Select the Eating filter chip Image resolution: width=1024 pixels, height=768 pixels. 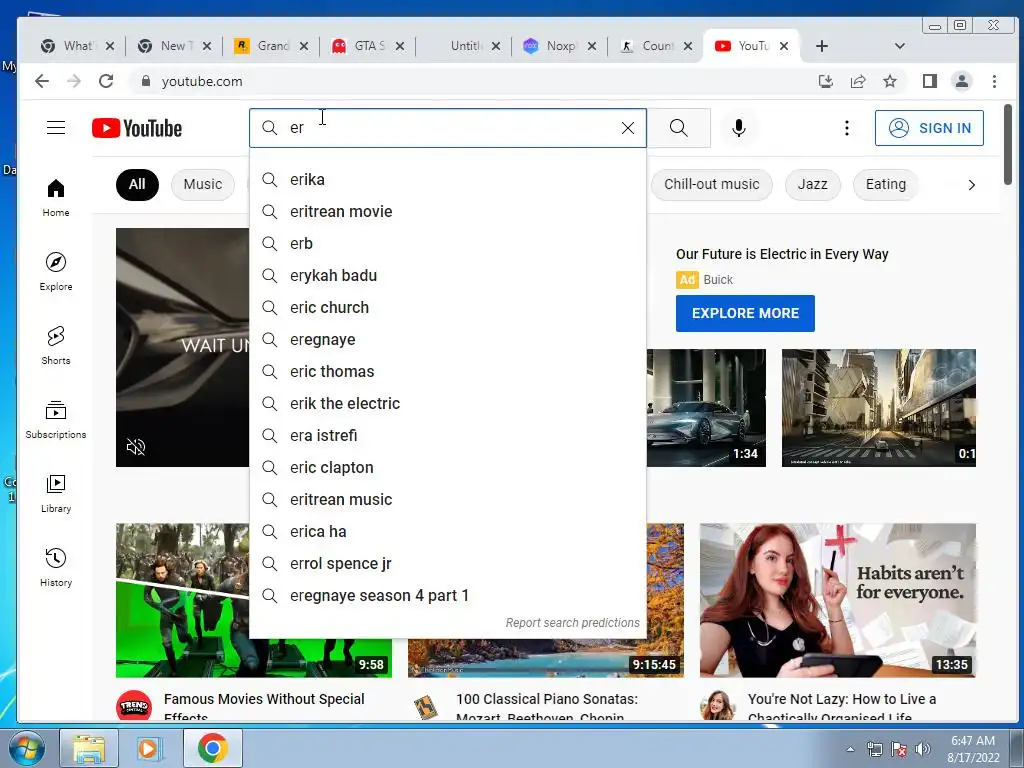coord(885,185)
